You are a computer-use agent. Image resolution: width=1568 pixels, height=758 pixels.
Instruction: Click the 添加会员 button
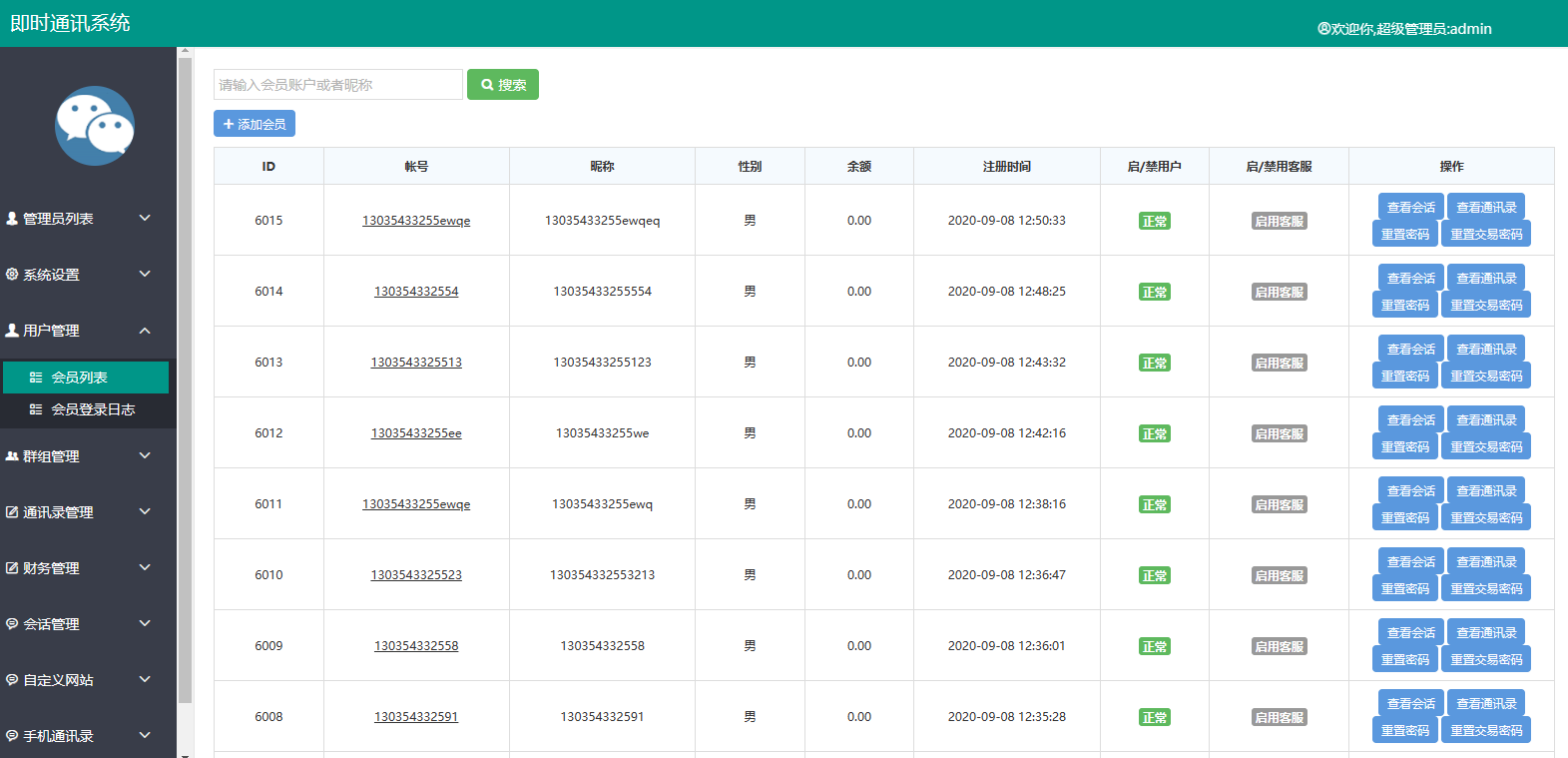[x=255, y=124]
